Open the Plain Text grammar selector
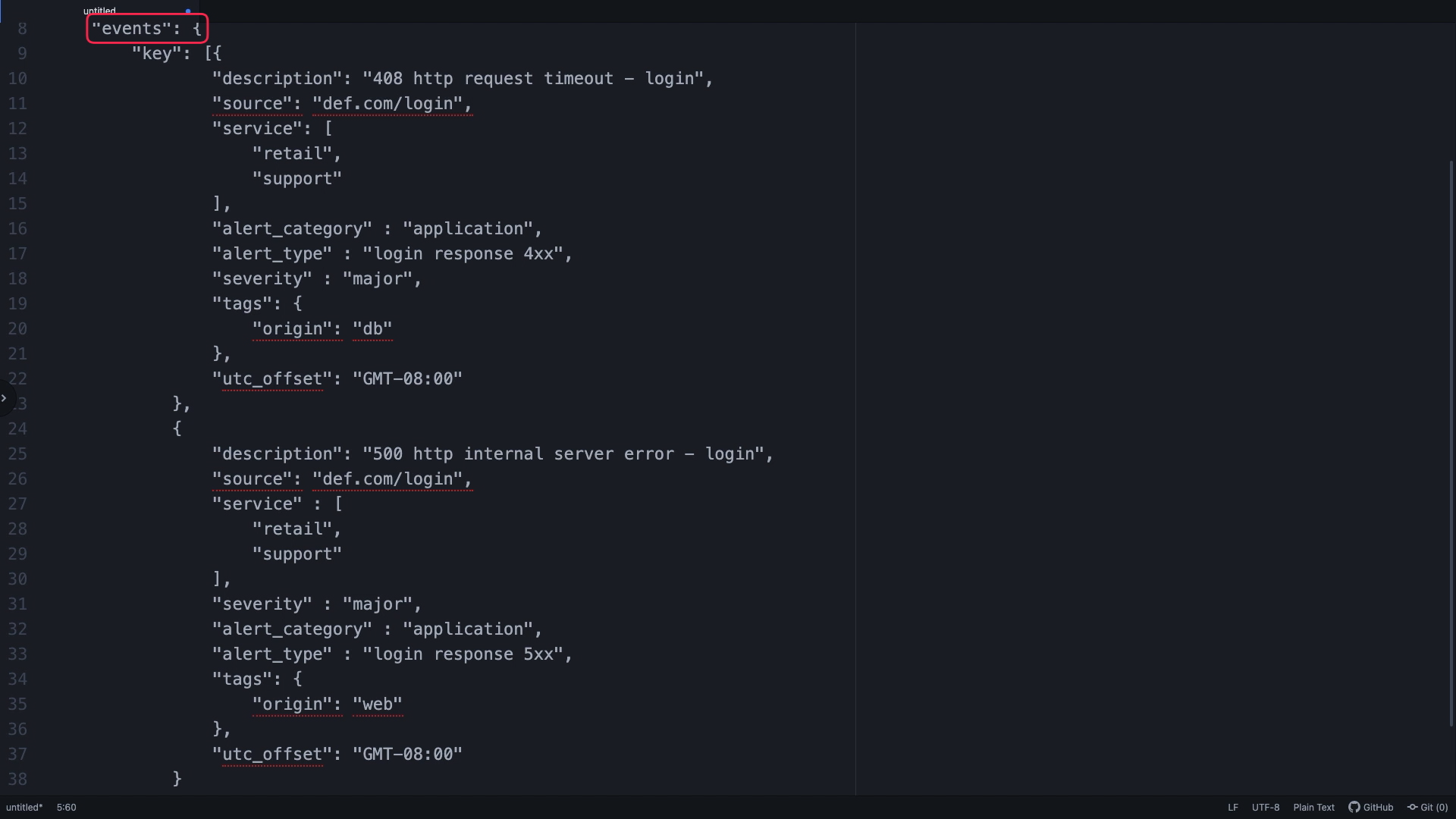Viewport: 1456px width, 819px height. (1313, 808)
